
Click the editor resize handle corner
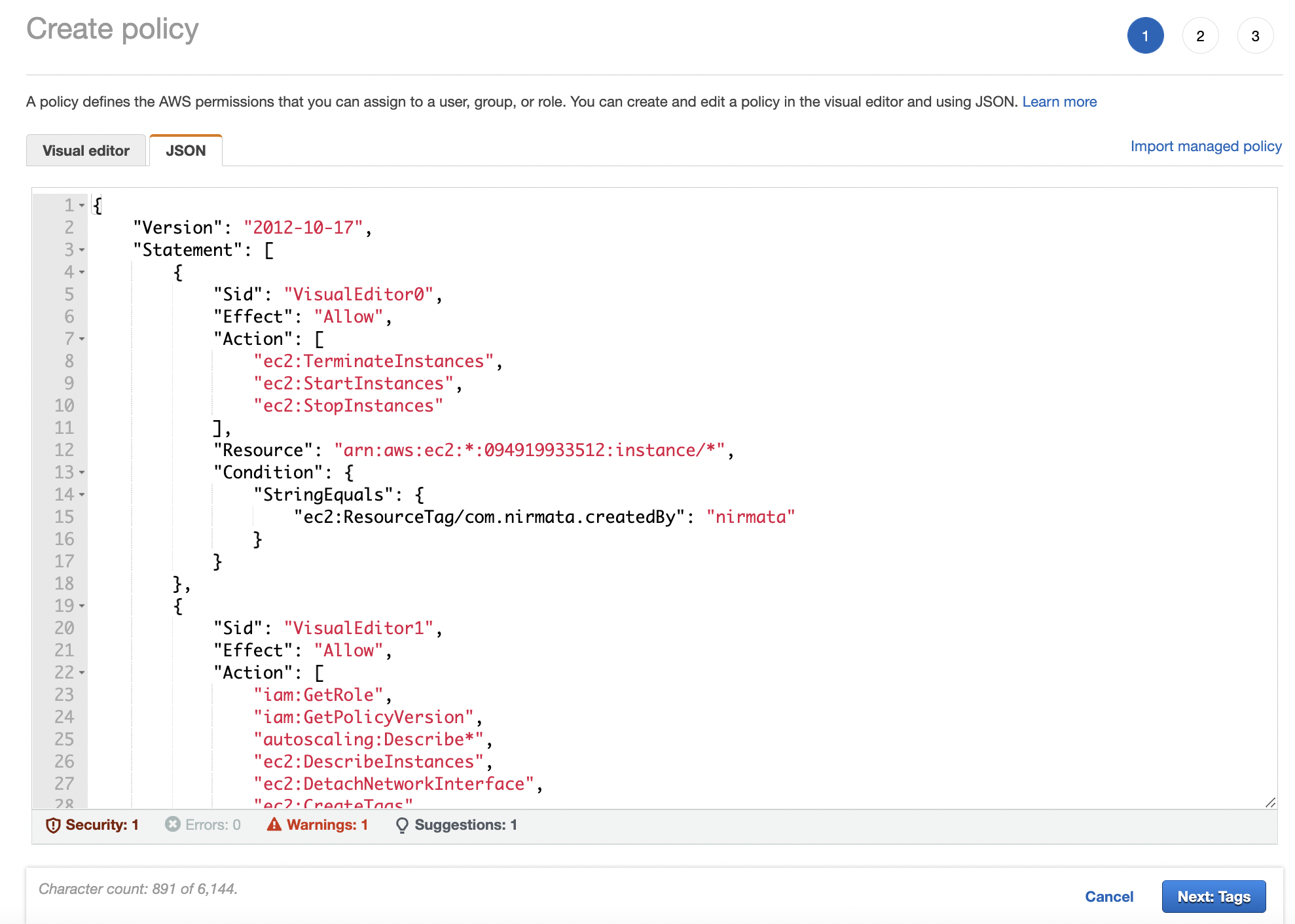[1271, 802]
